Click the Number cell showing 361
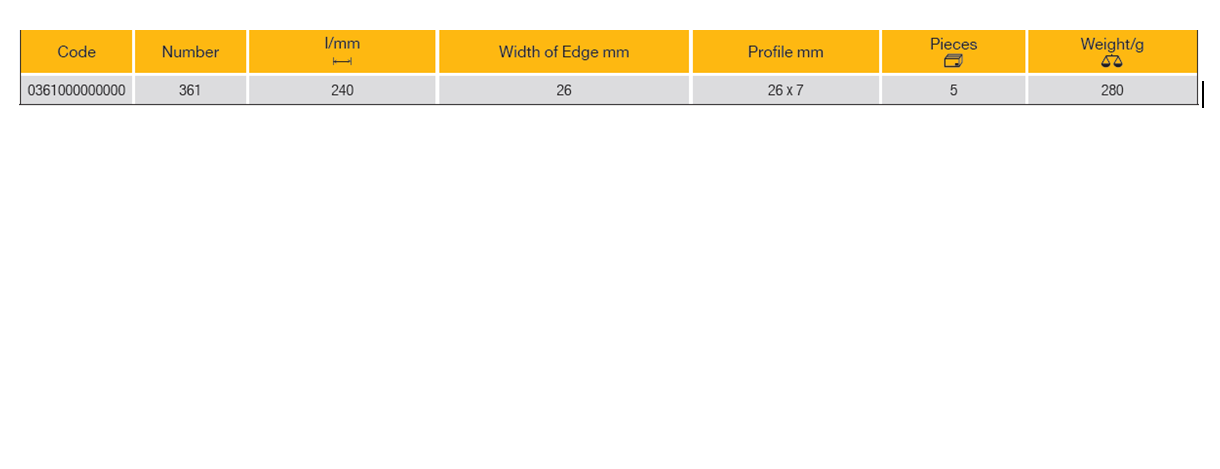The height and width of the screenshot is (469, 1220). tap(190, 90)
